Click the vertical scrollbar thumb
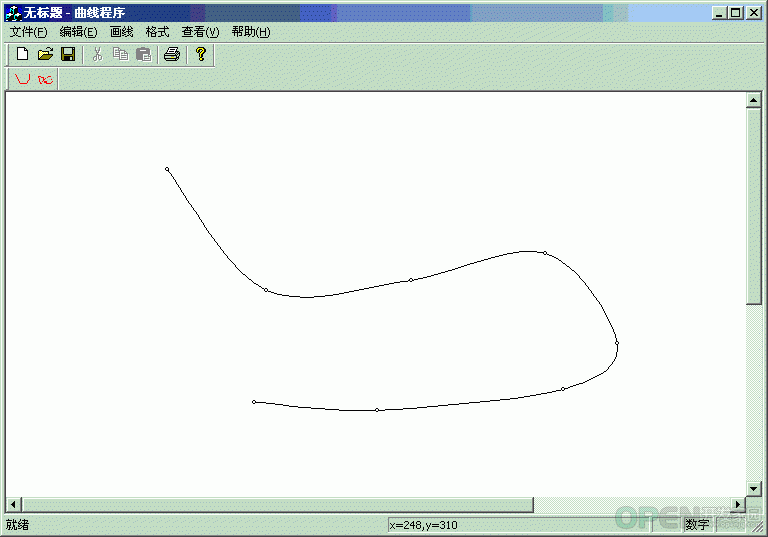 (753, 206)
